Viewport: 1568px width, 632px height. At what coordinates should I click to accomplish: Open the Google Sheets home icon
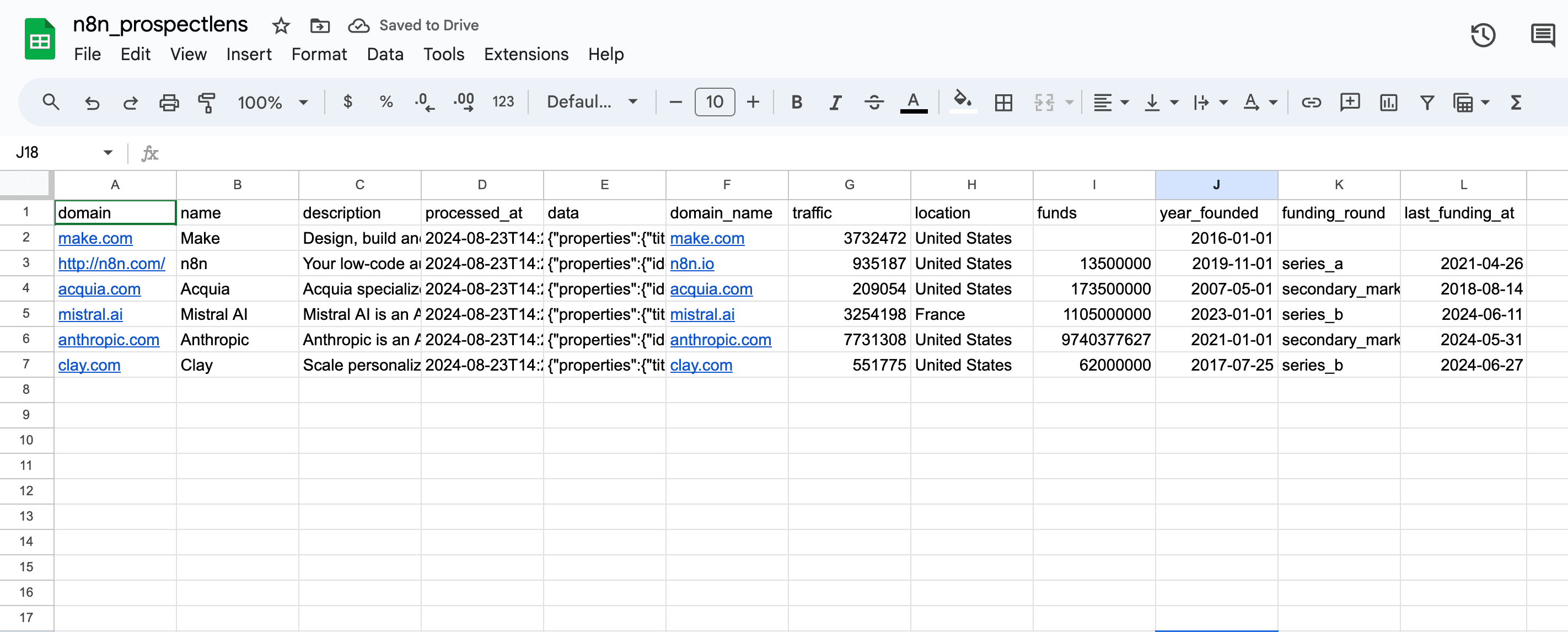(40, 39)
